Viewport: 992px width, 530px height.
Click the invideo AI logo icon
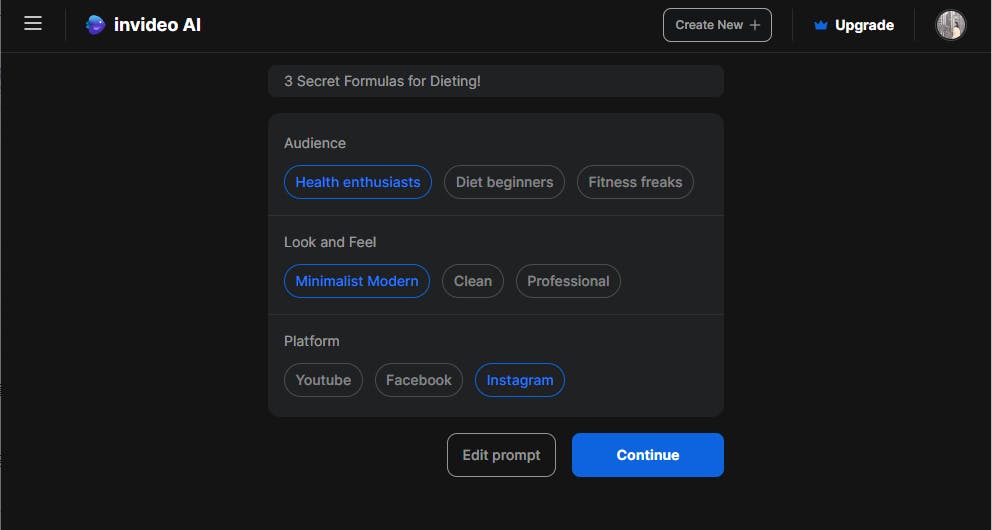coord(95,25)
